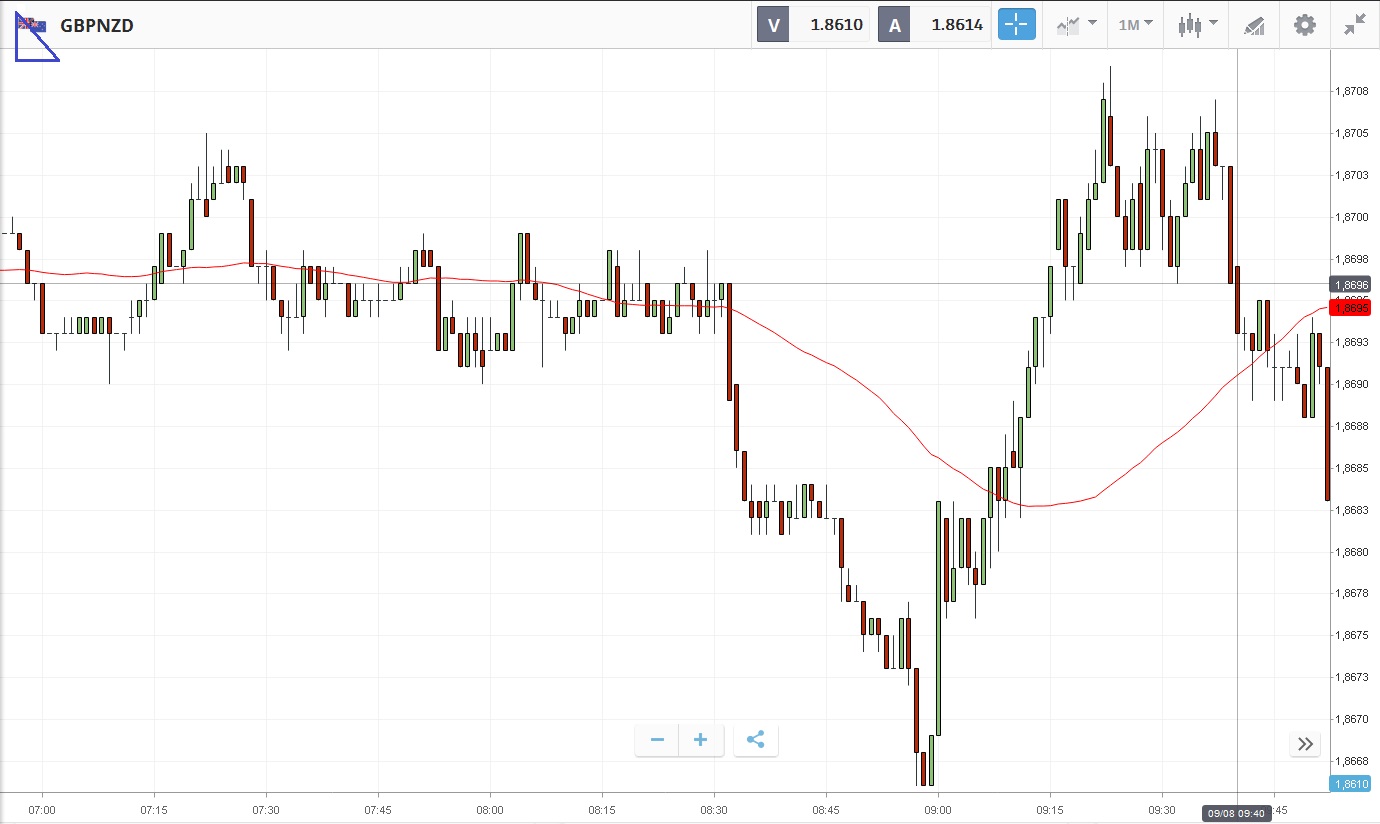Open chart settings gear
Screen dimensions: 1380x824
1305,25
